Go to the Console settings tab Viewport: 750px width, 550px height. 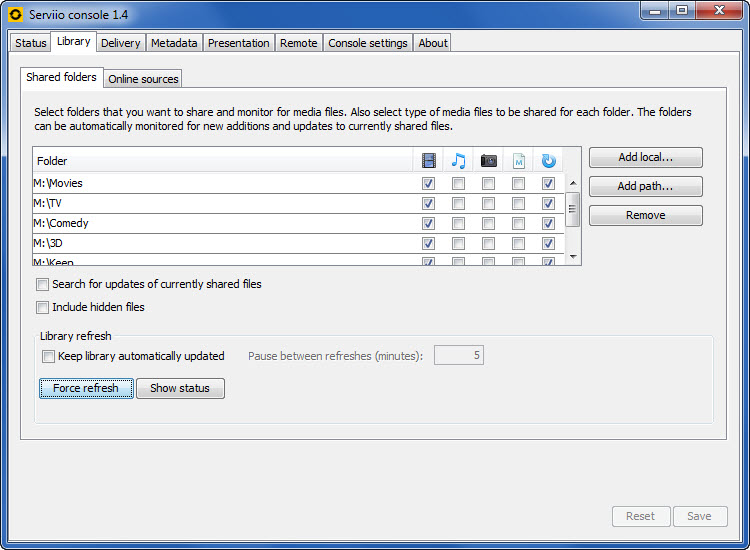[367, 43]
